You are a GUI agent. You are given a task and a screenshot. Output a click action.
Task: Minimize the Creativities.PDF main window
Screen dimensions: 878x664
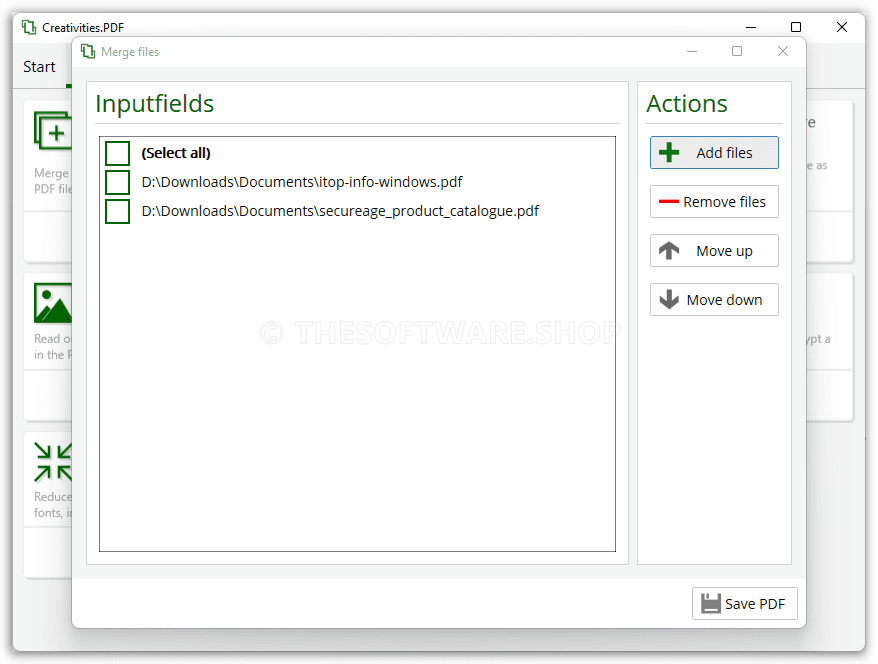[751, 27]
